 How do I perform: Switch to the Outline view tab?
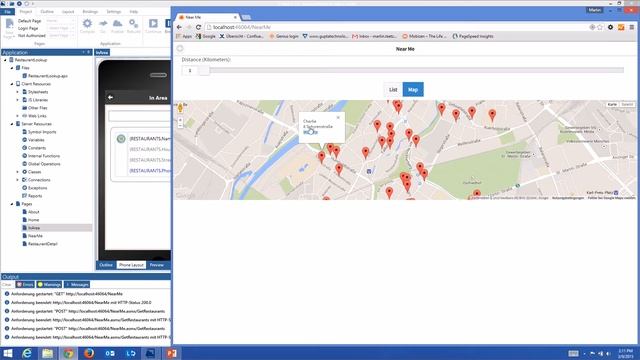[106, 265]
